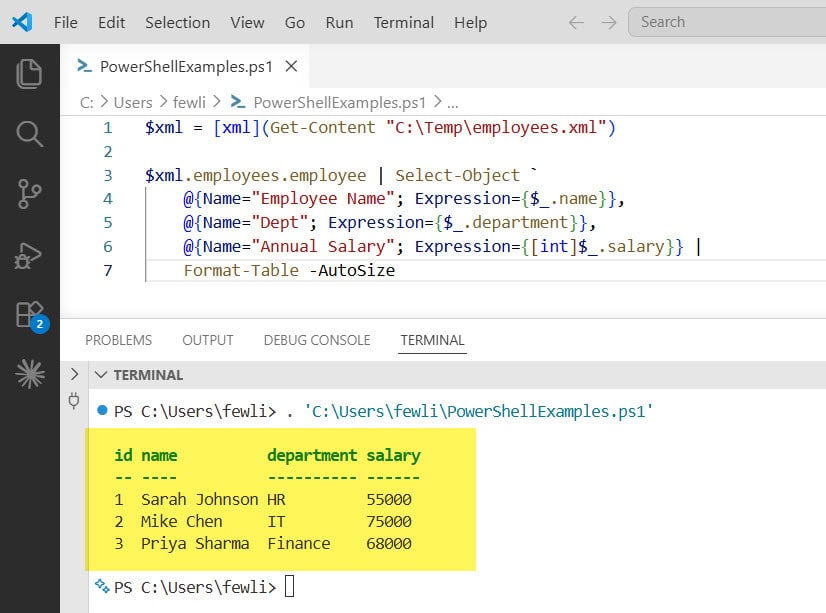Expand the arrow left of TERMINAL header
This screenshot has height=613, width=826.
click(x=74, y=374)
